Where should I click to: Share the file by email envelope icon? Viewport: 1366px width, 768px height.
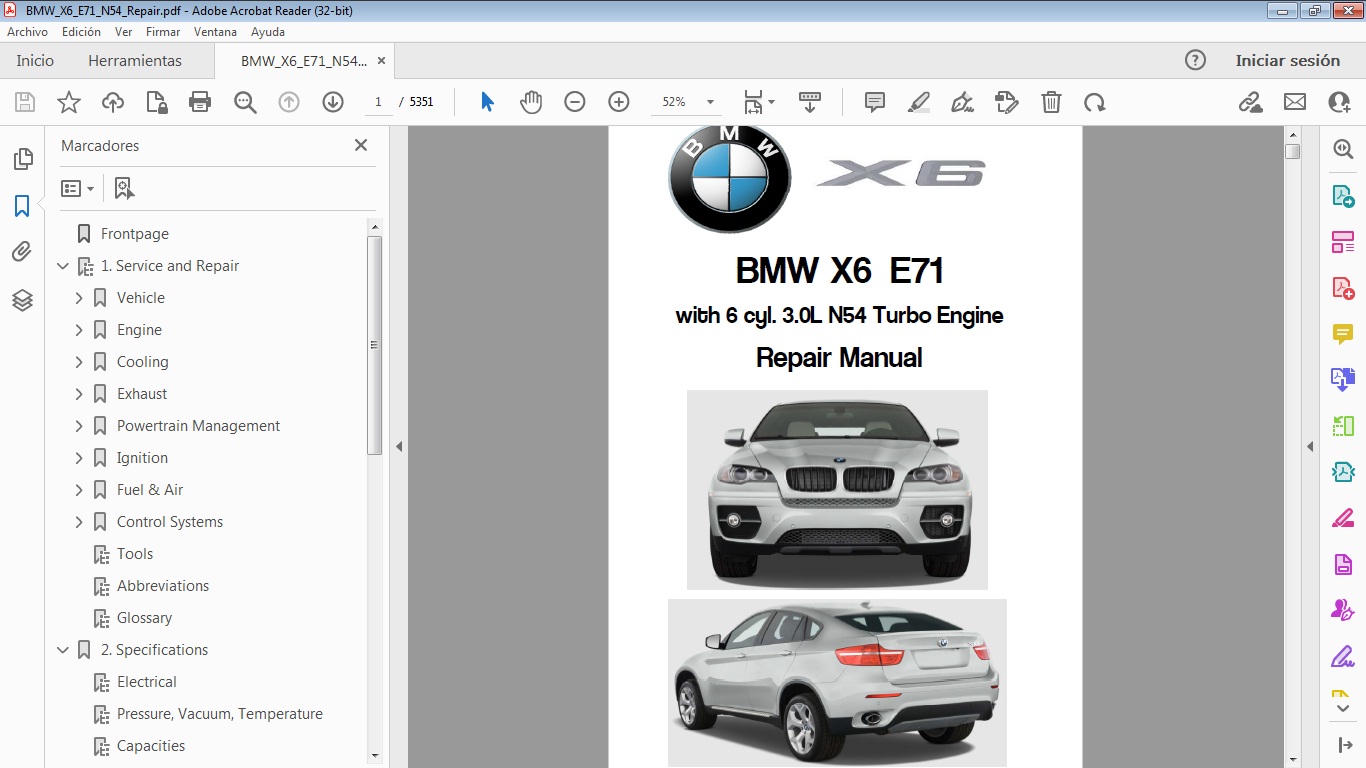coord(1295,102)
